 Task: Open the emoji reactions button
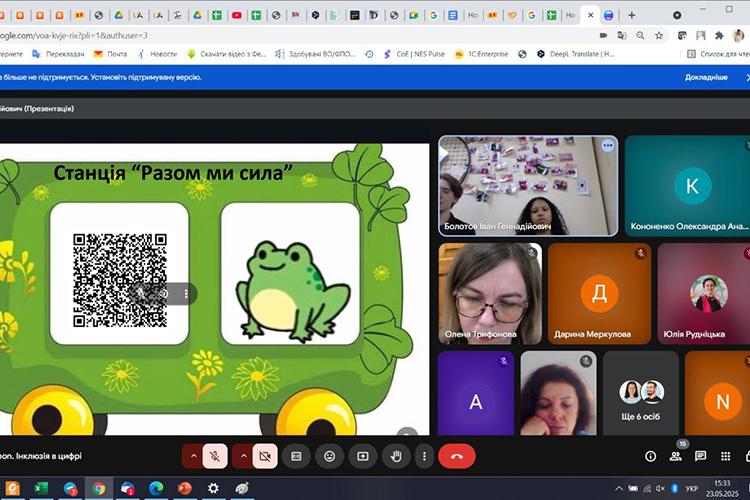tap(330, 456)
